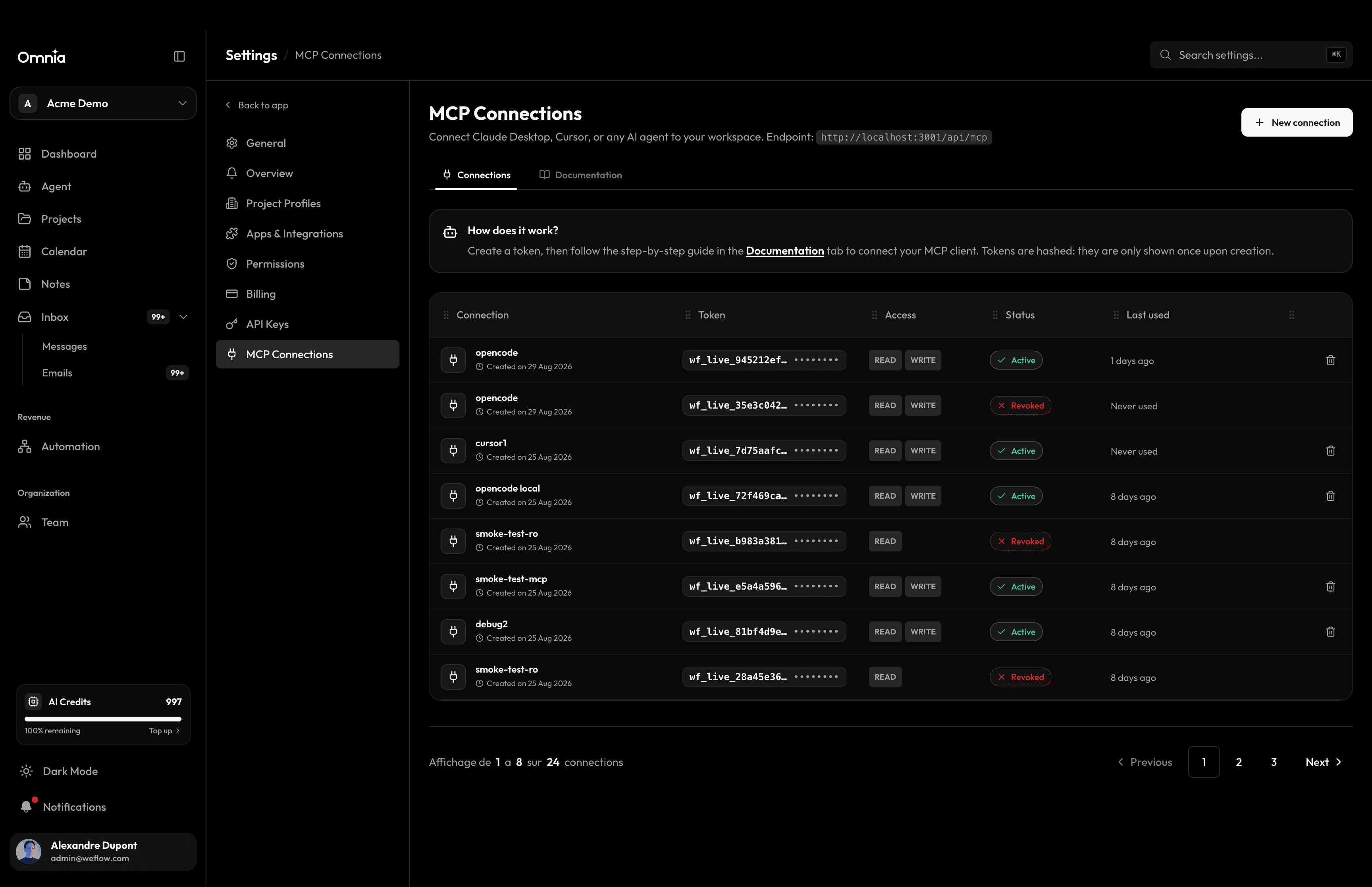Delete the smoke-test-mcp connection

[x=1330, y=586]
